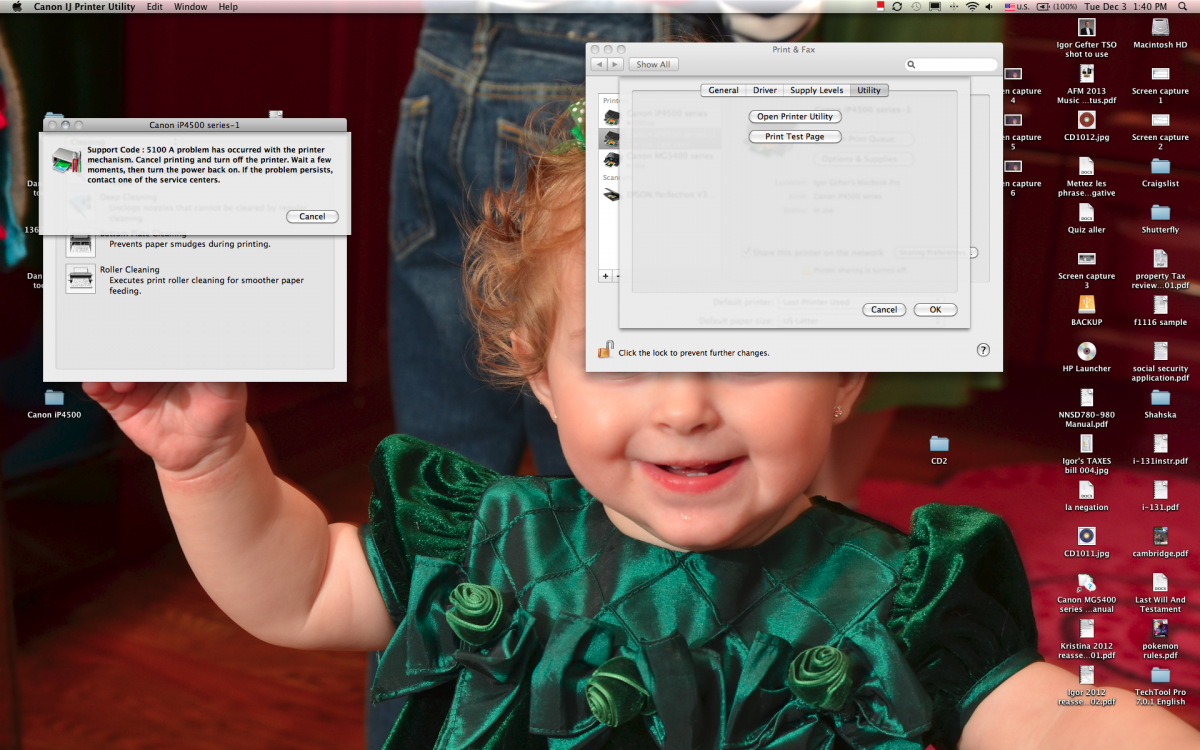This screenshot has width=1200, height=750.
Task: Open the help question mark button
Action: pyautogui.click(x=983, y=350)
